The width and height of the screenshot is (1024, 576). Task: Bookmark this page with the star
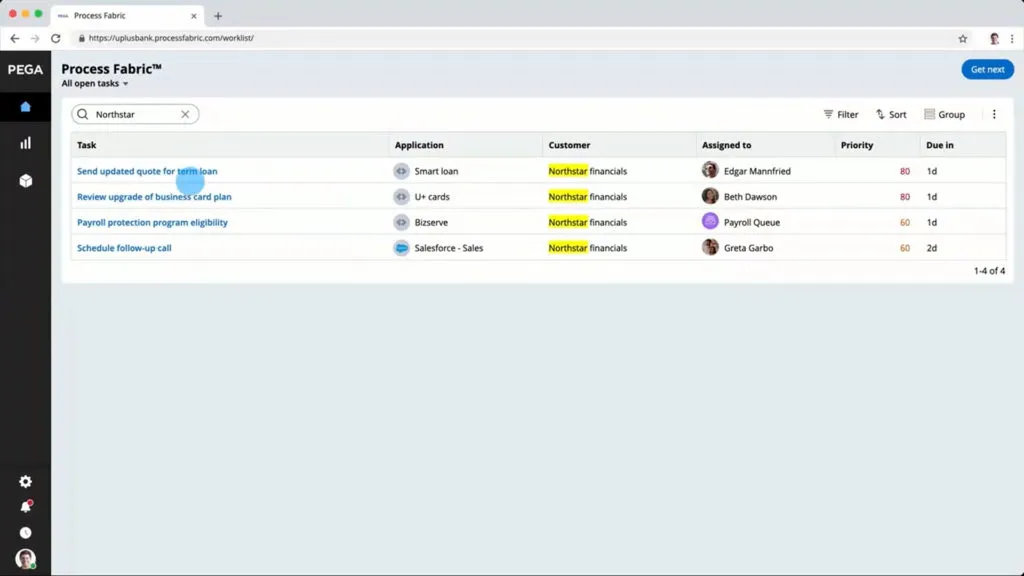coord(963,39)
